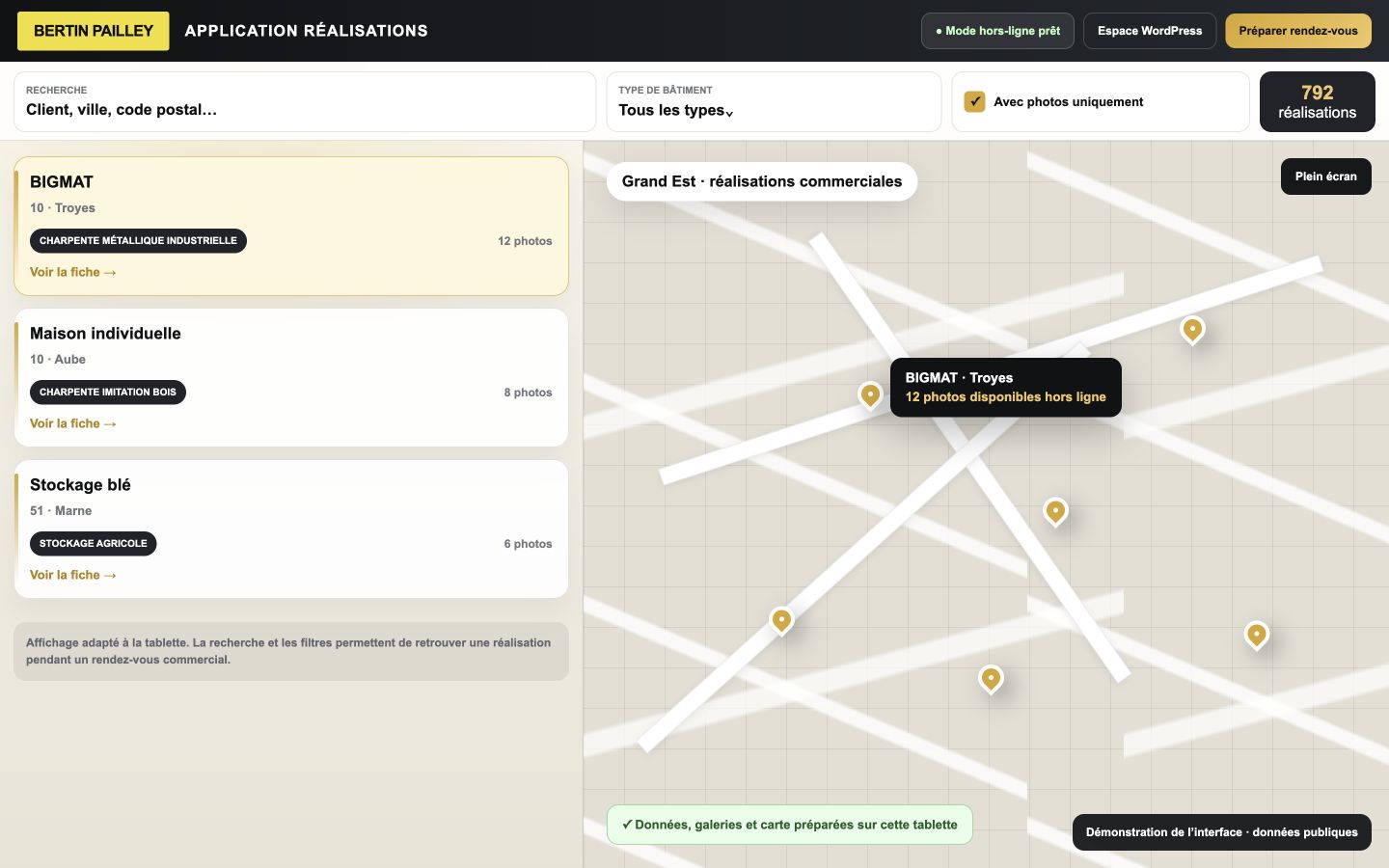Image resolution: width=1389 pixels, height=868 pixels.
Task: Click the '12 photos' count
Action: (525, 241)
